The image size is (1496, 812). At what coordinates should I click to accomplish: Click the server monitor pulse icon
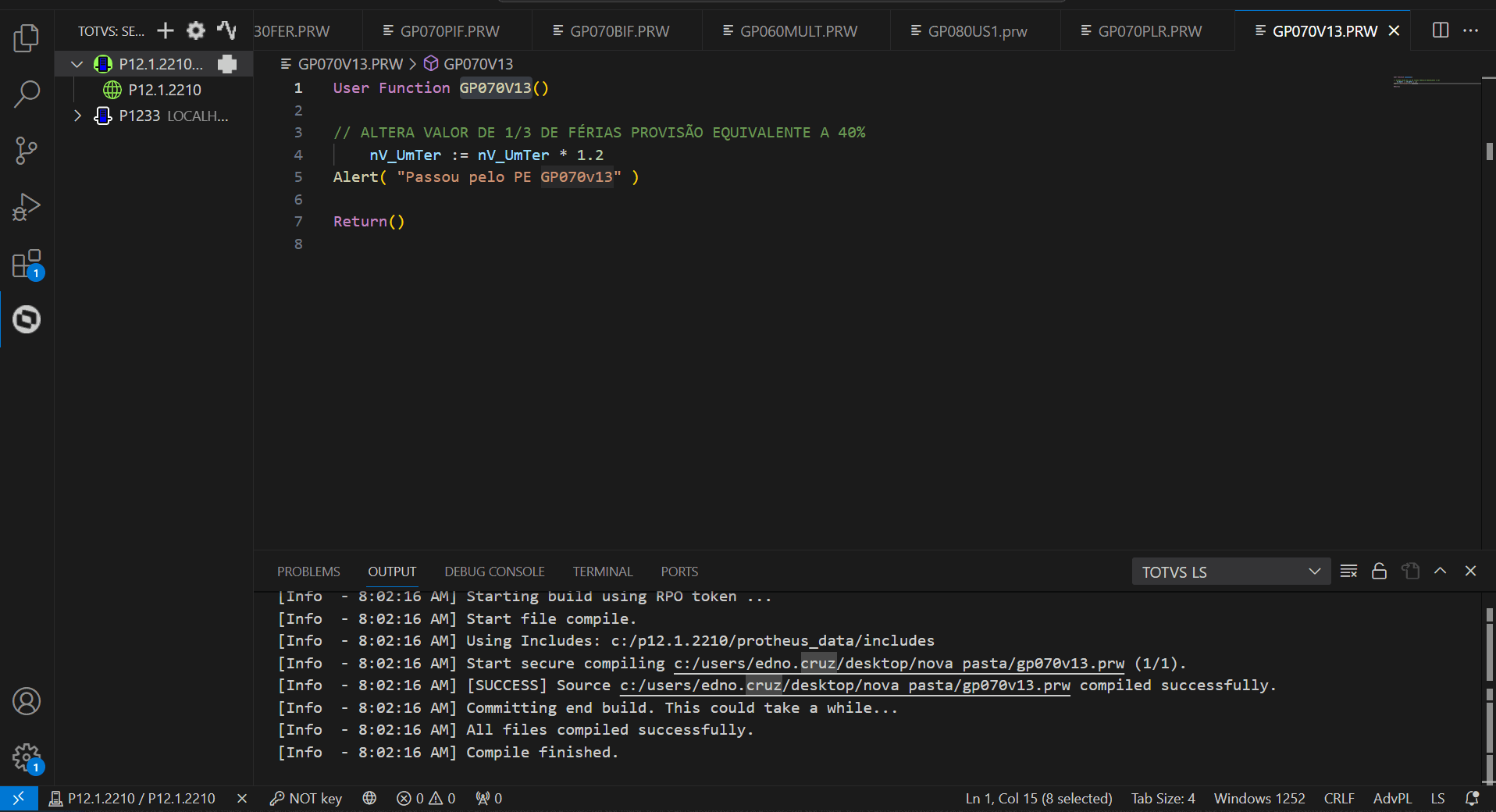tap(226, 30)
